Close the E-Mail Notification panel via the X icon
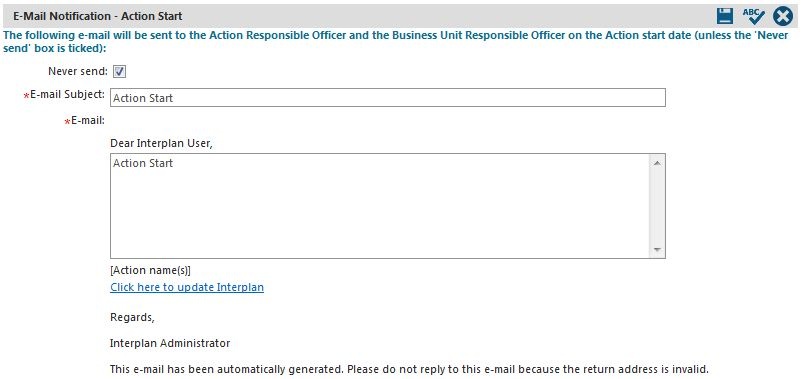 (783, 16)
